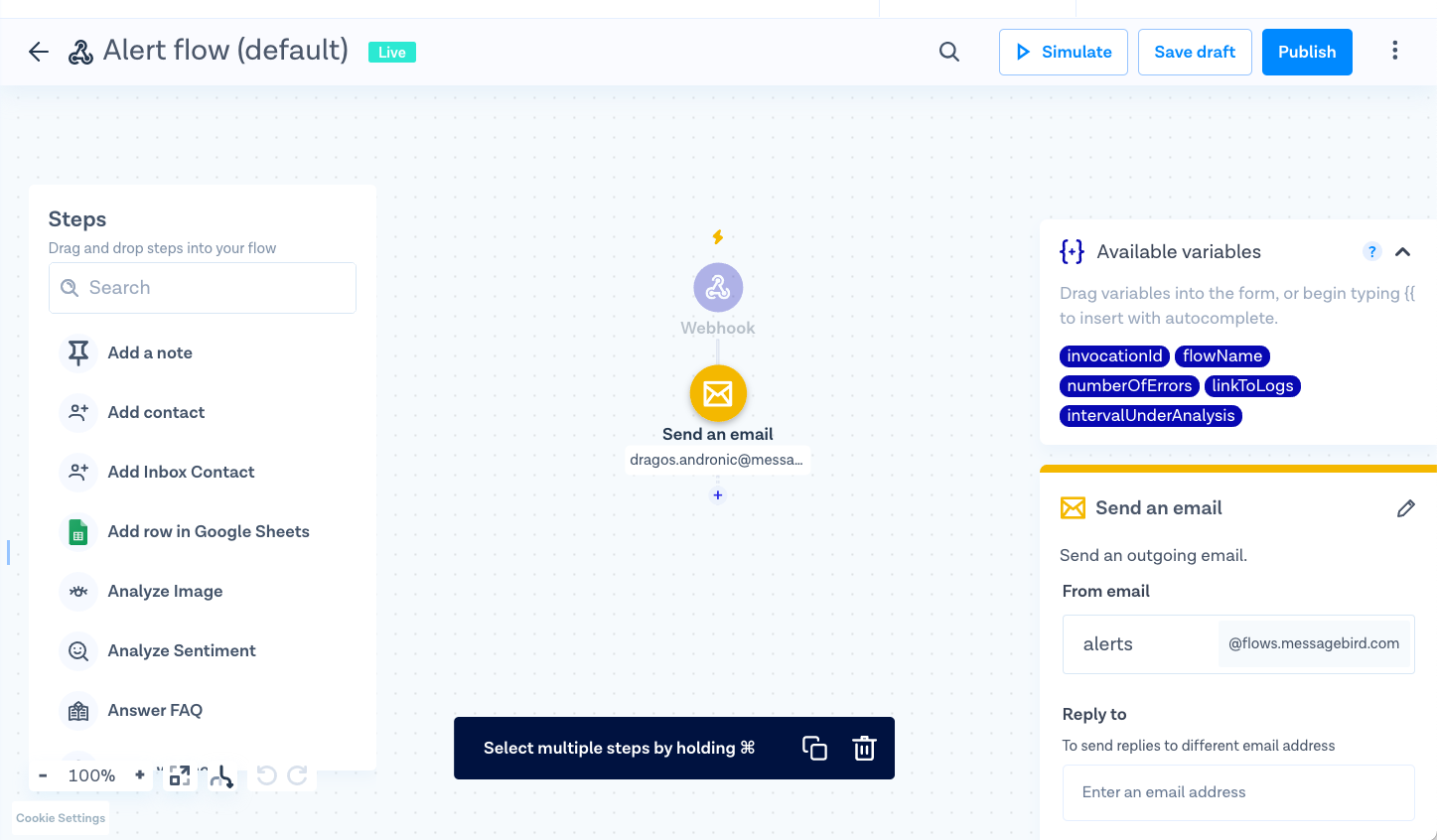
Task: Duplicate step using the copy icon
Action: coord(814,749)
